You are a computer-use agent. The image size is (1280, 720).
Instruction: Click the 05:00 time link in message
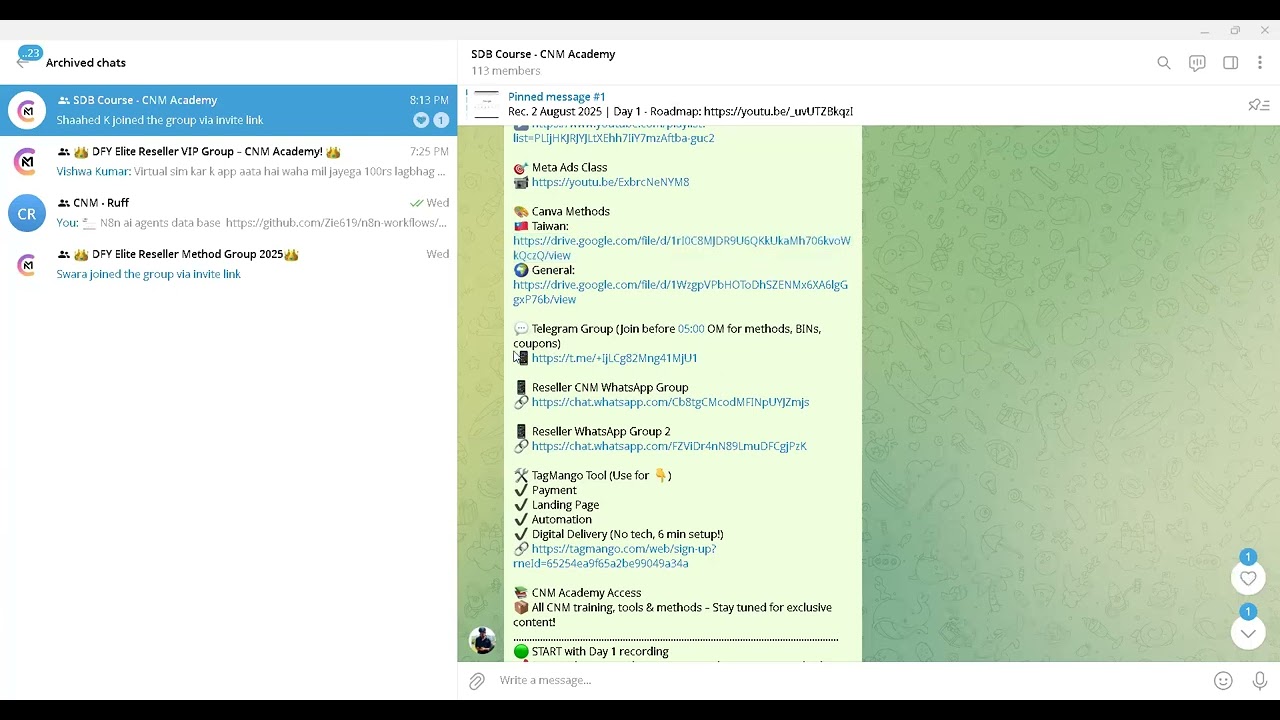coord(691,329)
